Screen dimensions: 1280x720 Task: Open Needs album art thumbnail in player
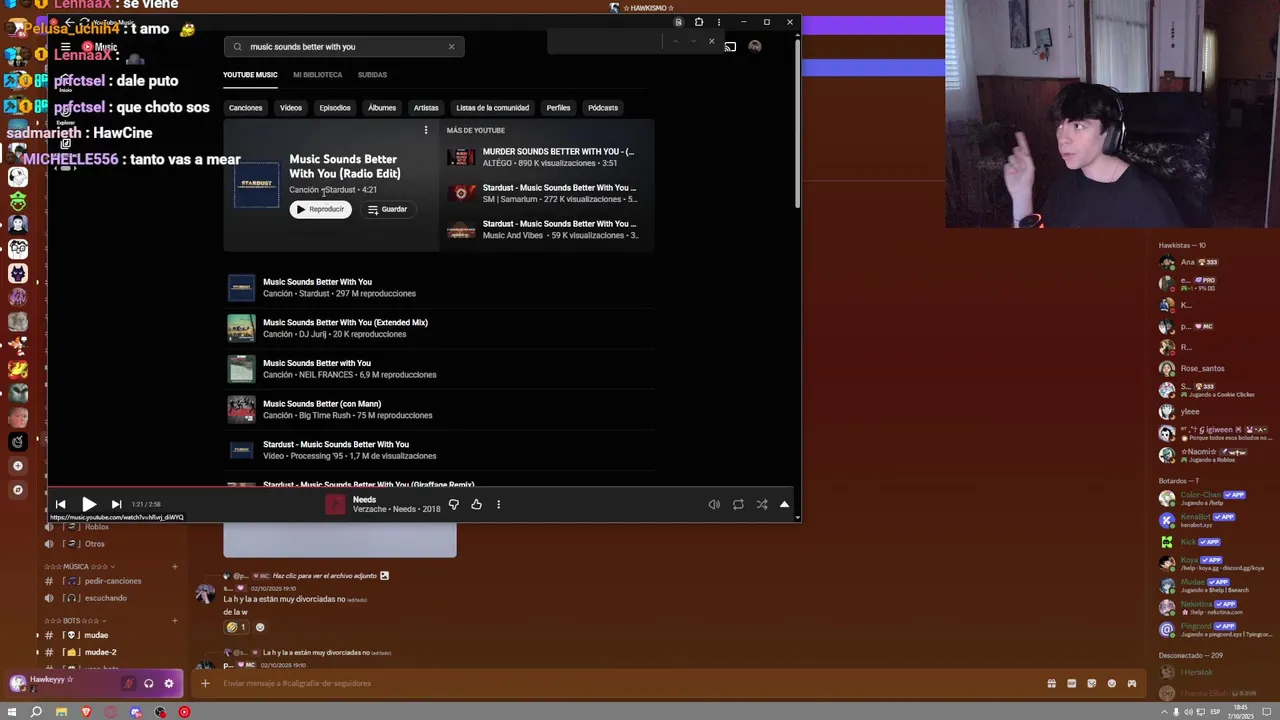pos(335,505)
